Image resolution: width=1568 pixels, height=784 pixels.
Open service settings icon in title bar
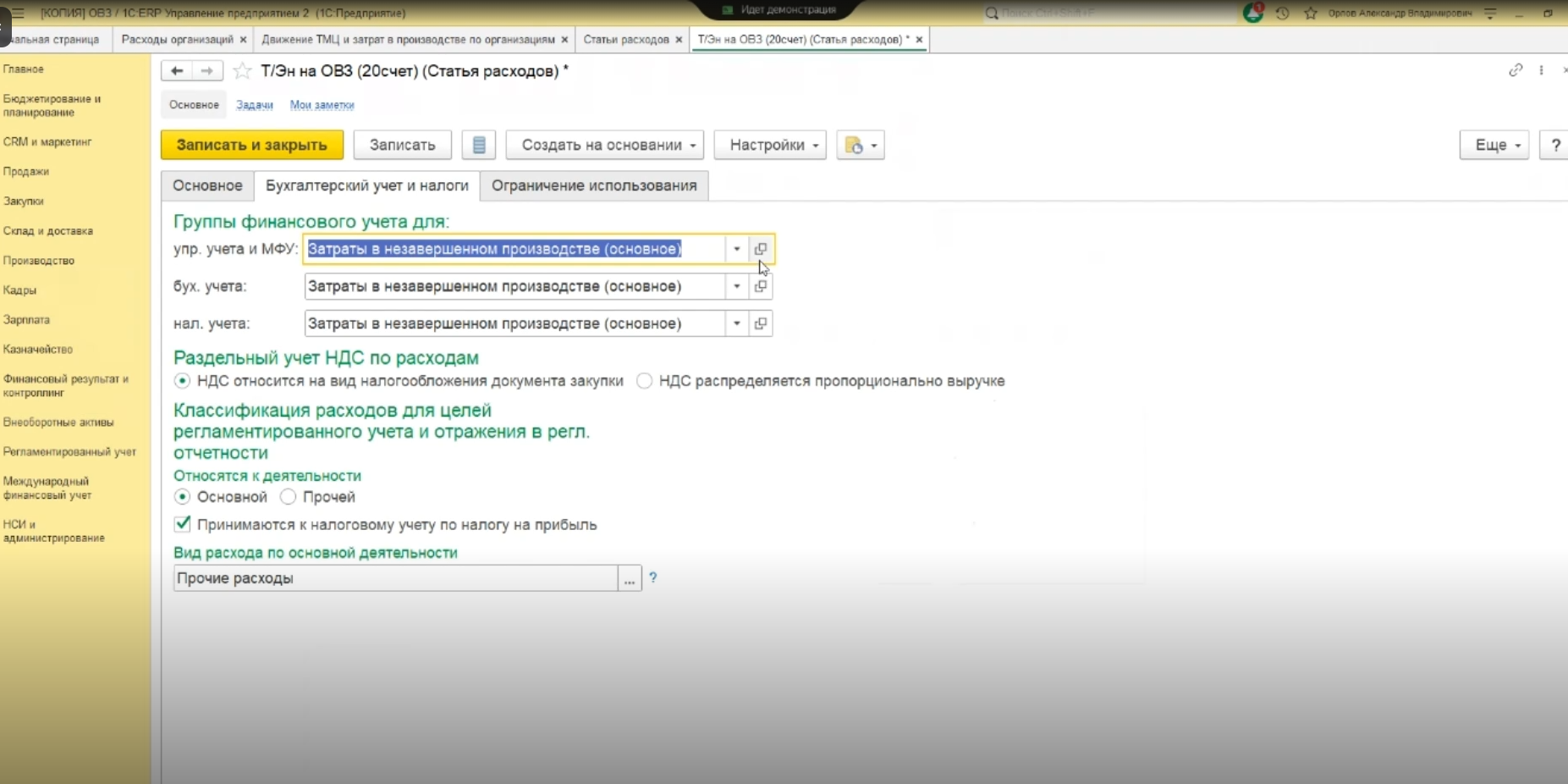pyautogui.click(x=1491, y=13)
